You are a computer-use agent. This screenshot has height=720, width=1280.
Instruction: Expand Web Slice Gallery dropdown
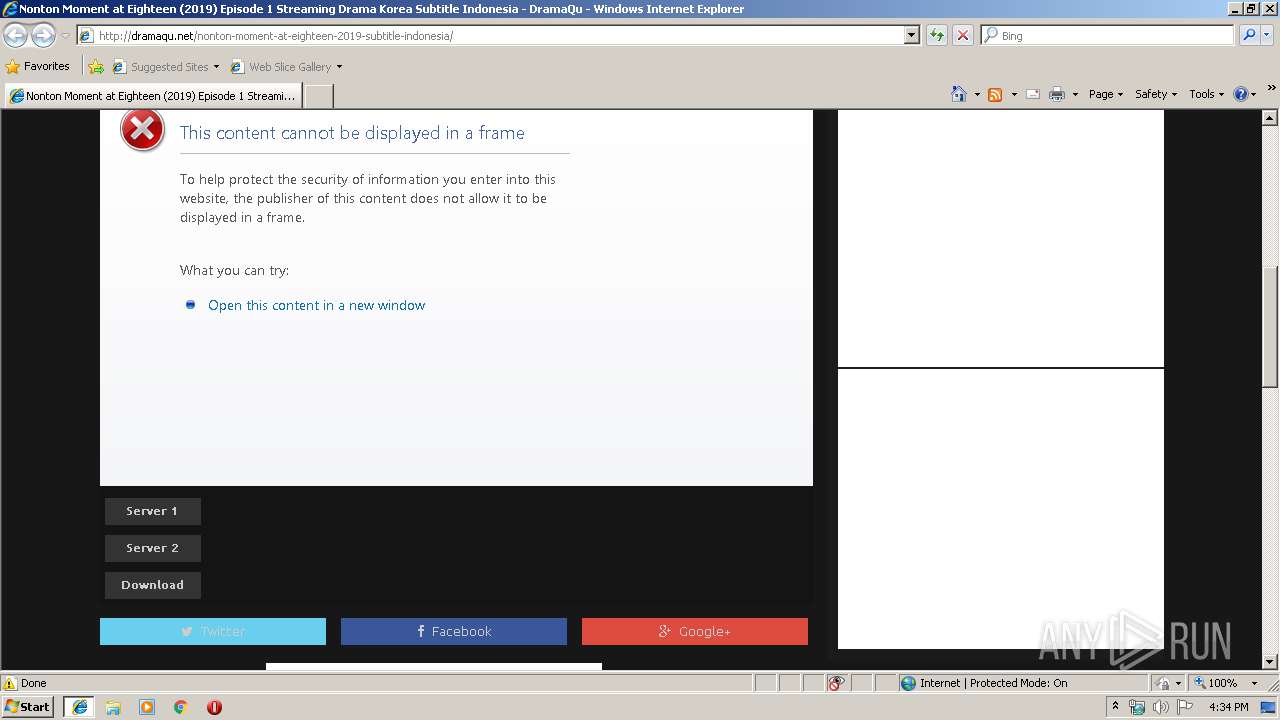tap(339, 67)
